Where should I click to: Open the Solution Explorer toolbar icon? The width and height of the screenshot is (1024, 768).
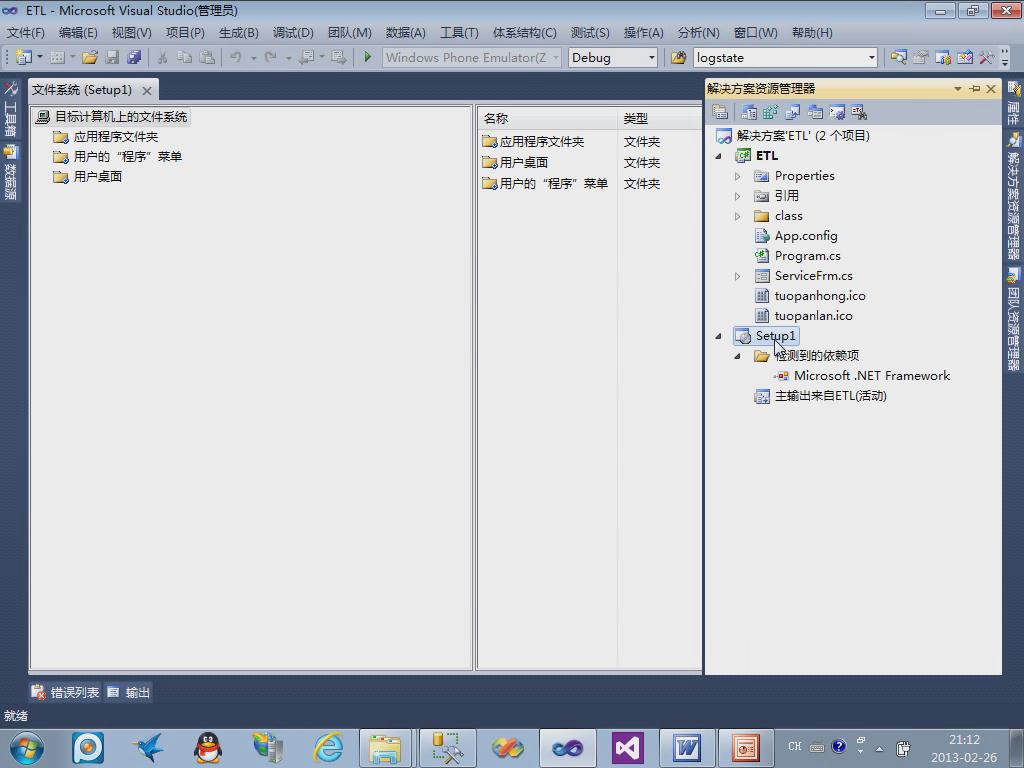click(899, 57)
